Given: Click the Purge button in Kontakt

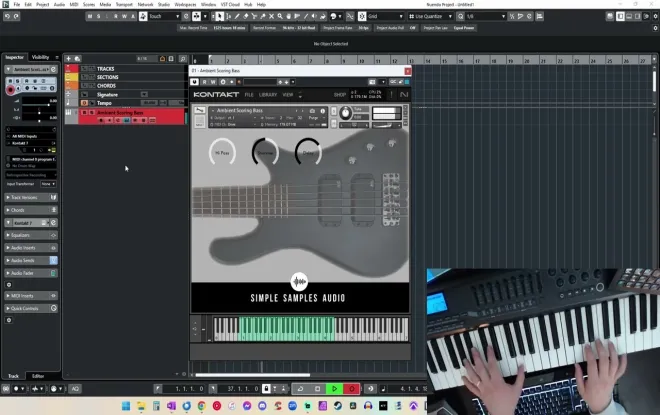Looking at the screenshot, I should pyautogui.click(x=314, y=118).
